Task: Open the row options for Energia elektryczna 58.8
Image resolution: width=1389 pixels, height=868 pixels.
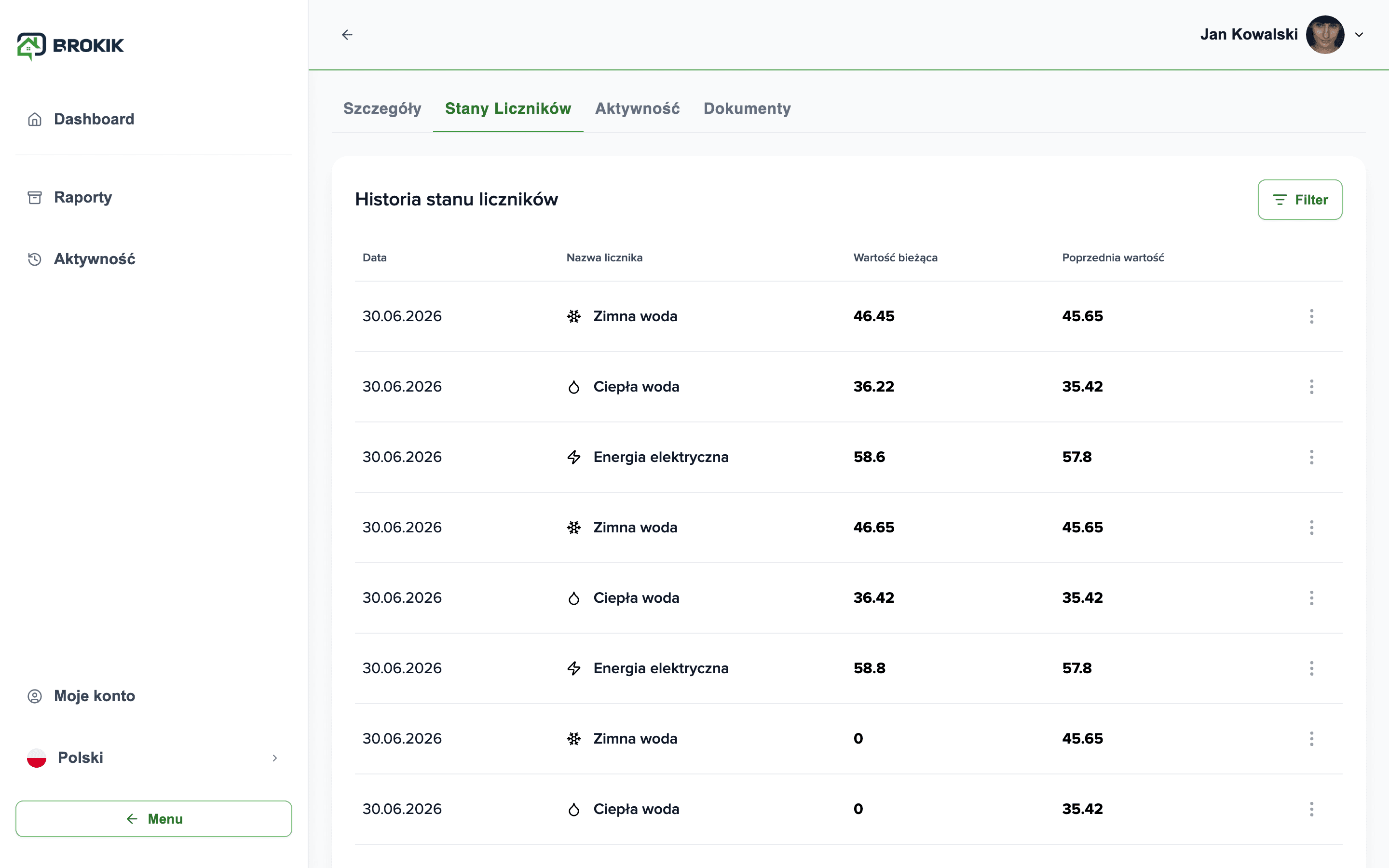Action: click(x=1311, y=668)
